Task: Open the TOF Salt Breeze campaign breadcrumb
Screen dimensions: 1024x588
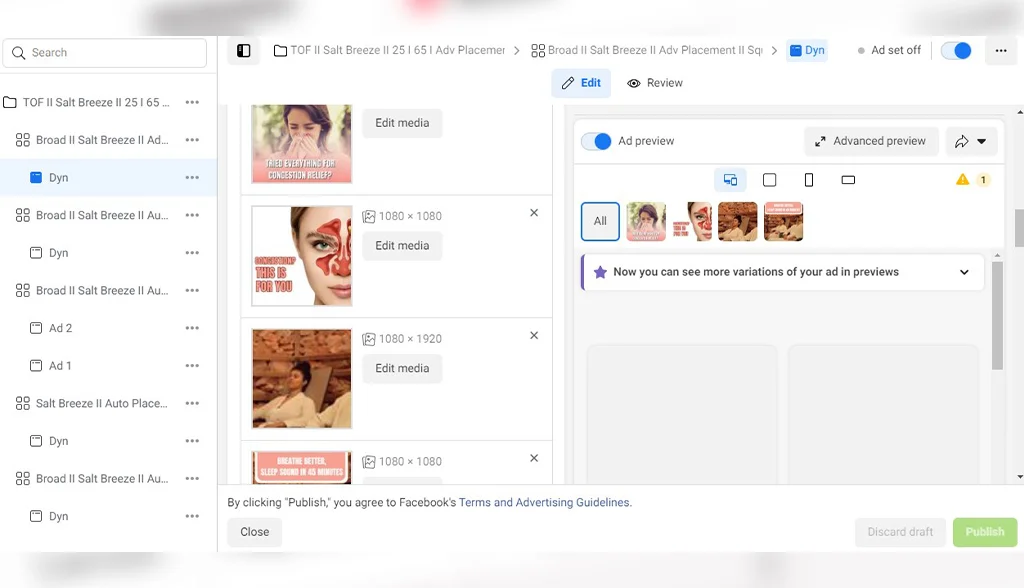Action: point(389,51)
